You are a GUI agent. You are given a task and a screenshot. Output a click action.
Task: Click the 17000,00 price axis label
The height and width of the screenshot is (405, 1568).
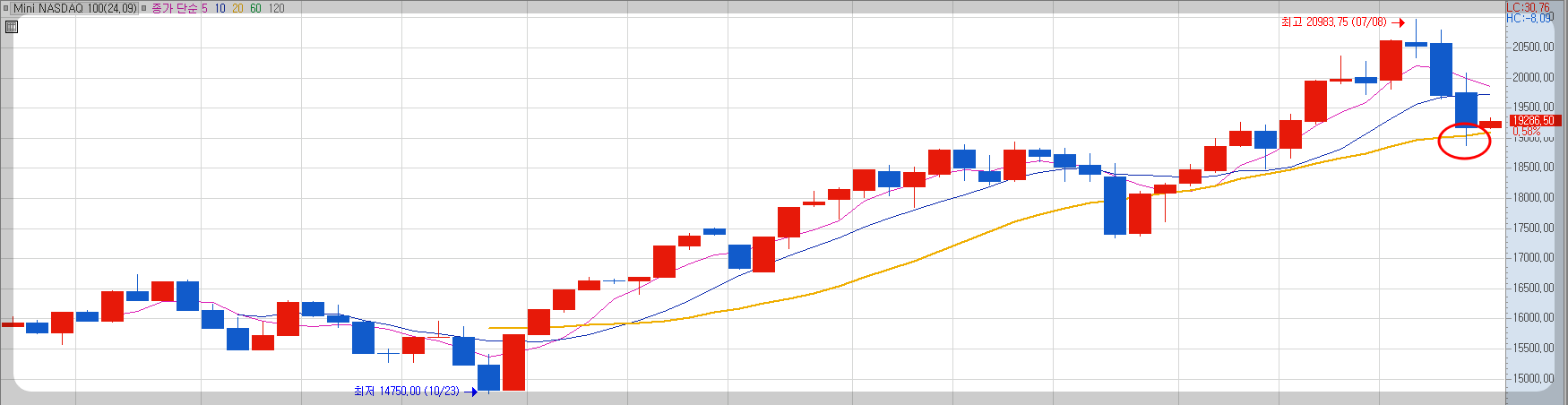tap(1534, 258)
